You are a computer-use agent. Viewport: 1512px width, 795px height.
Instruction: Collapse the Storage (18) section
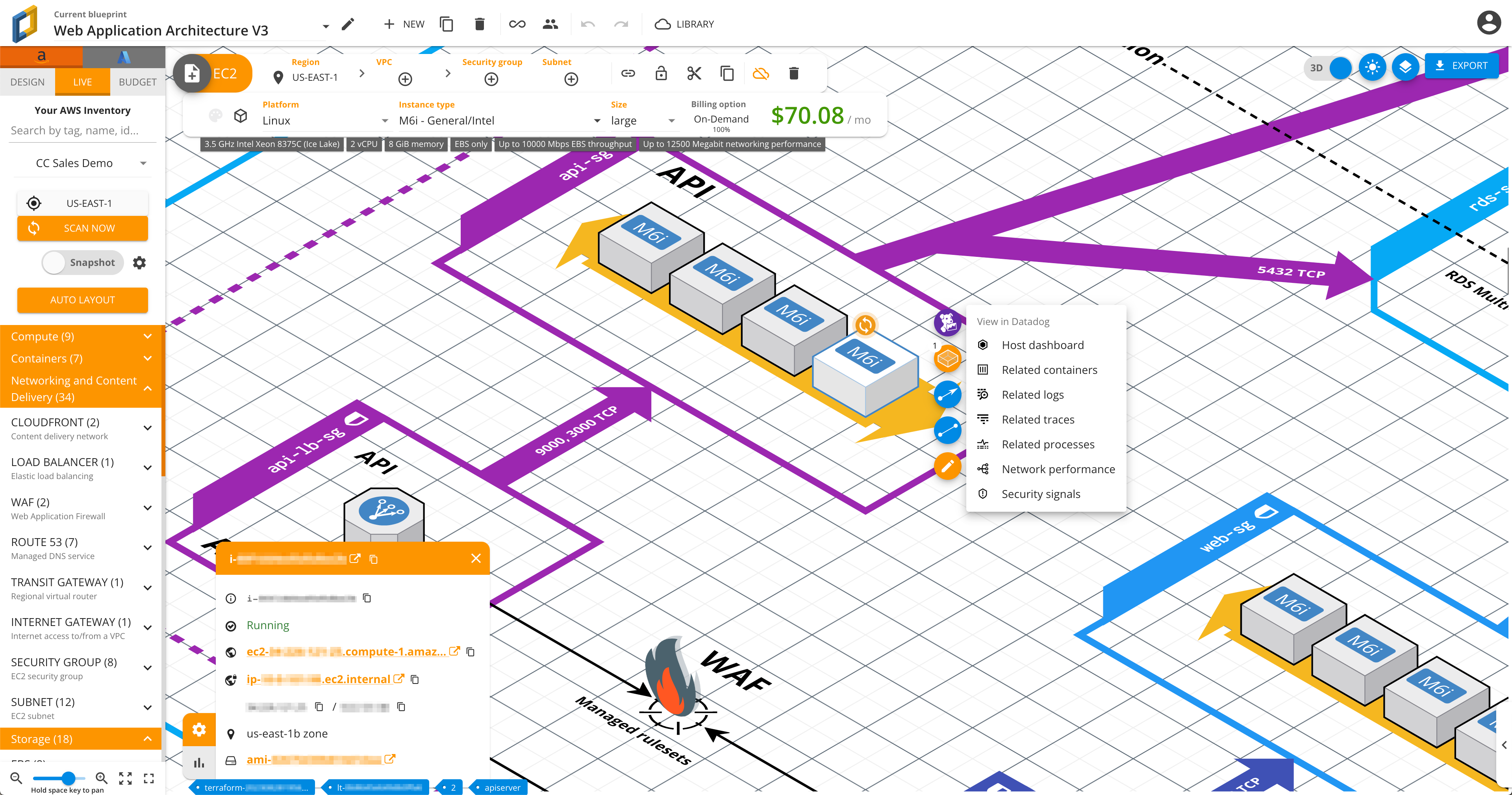click(x=147, y=739)
